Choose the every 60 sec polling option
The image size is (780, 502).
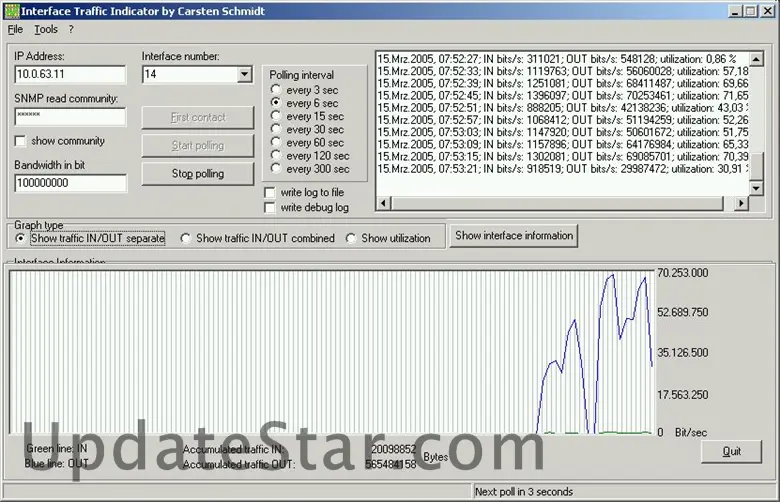point(276,143)
